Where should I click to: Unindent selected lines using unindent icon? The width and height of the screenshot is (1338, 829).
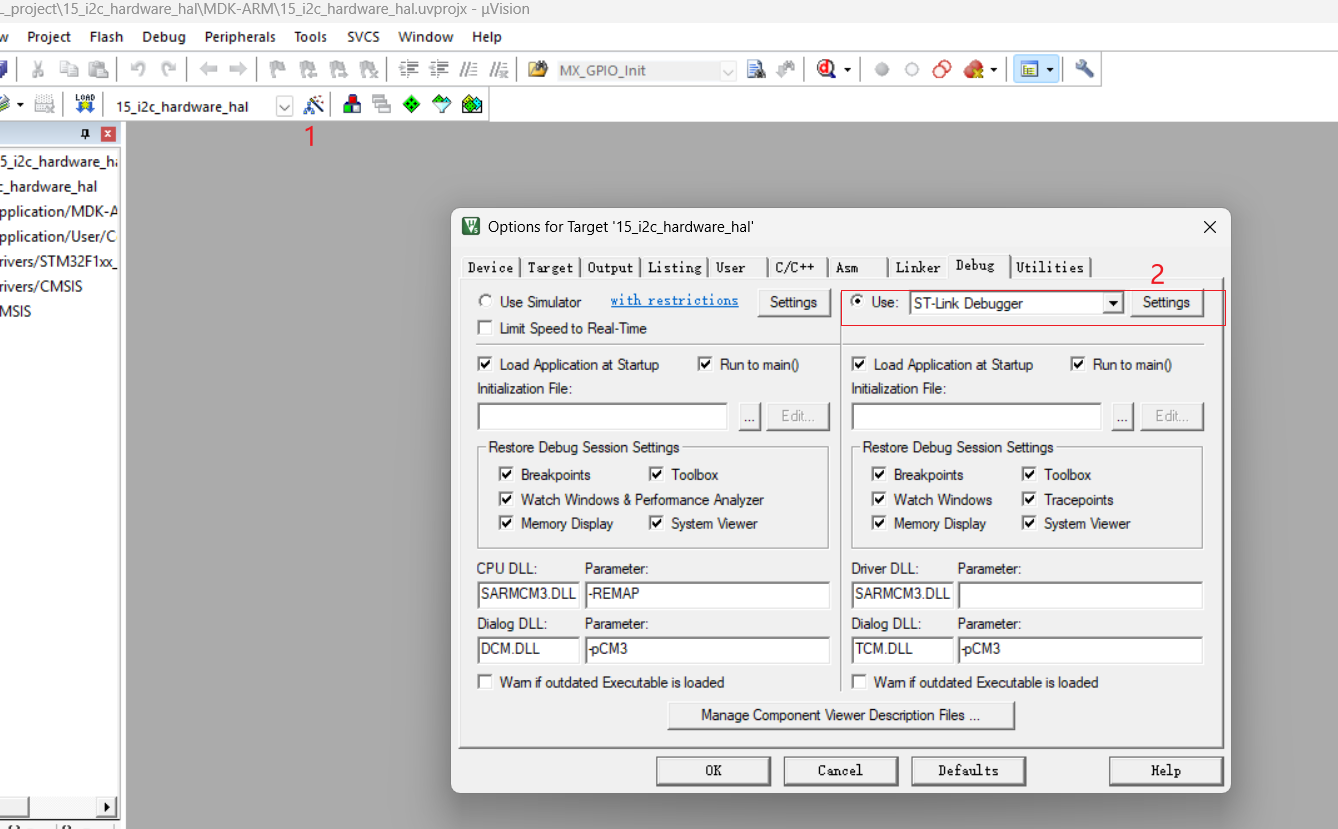point(438,70)
